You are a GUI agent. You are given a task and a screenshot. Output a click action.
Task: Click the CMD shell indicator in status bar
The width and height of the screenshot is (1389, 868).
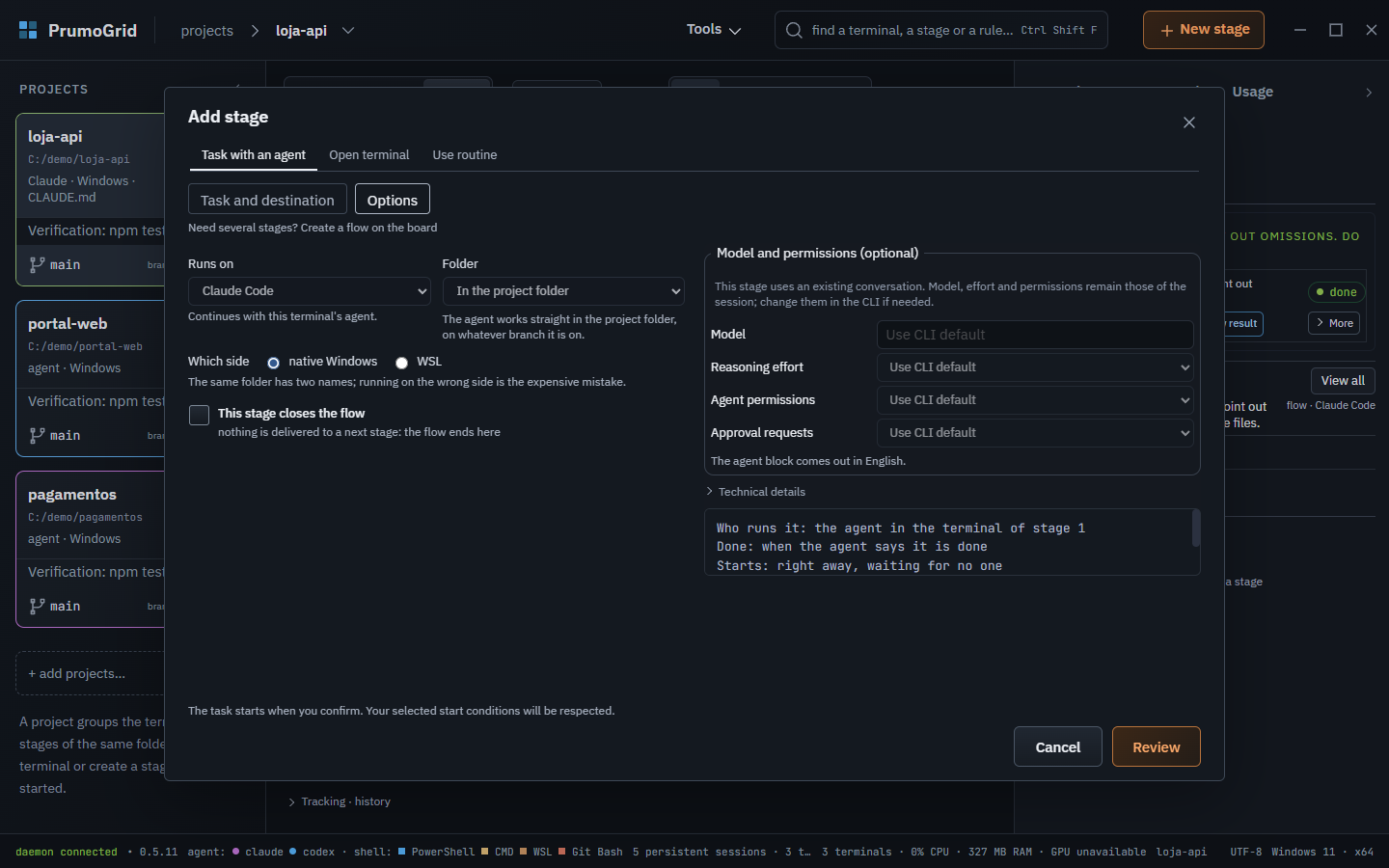point(498,852)
